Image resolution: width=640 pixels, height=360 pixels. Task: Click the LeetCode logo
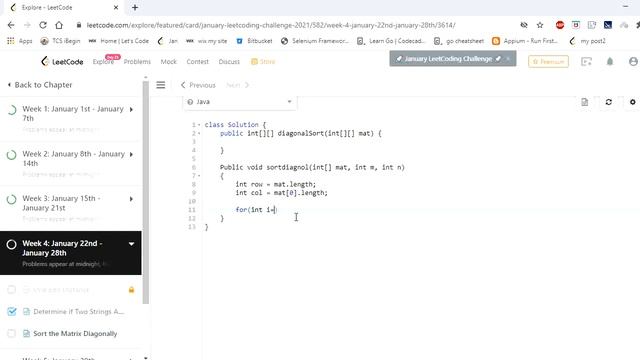click(62, 62)
